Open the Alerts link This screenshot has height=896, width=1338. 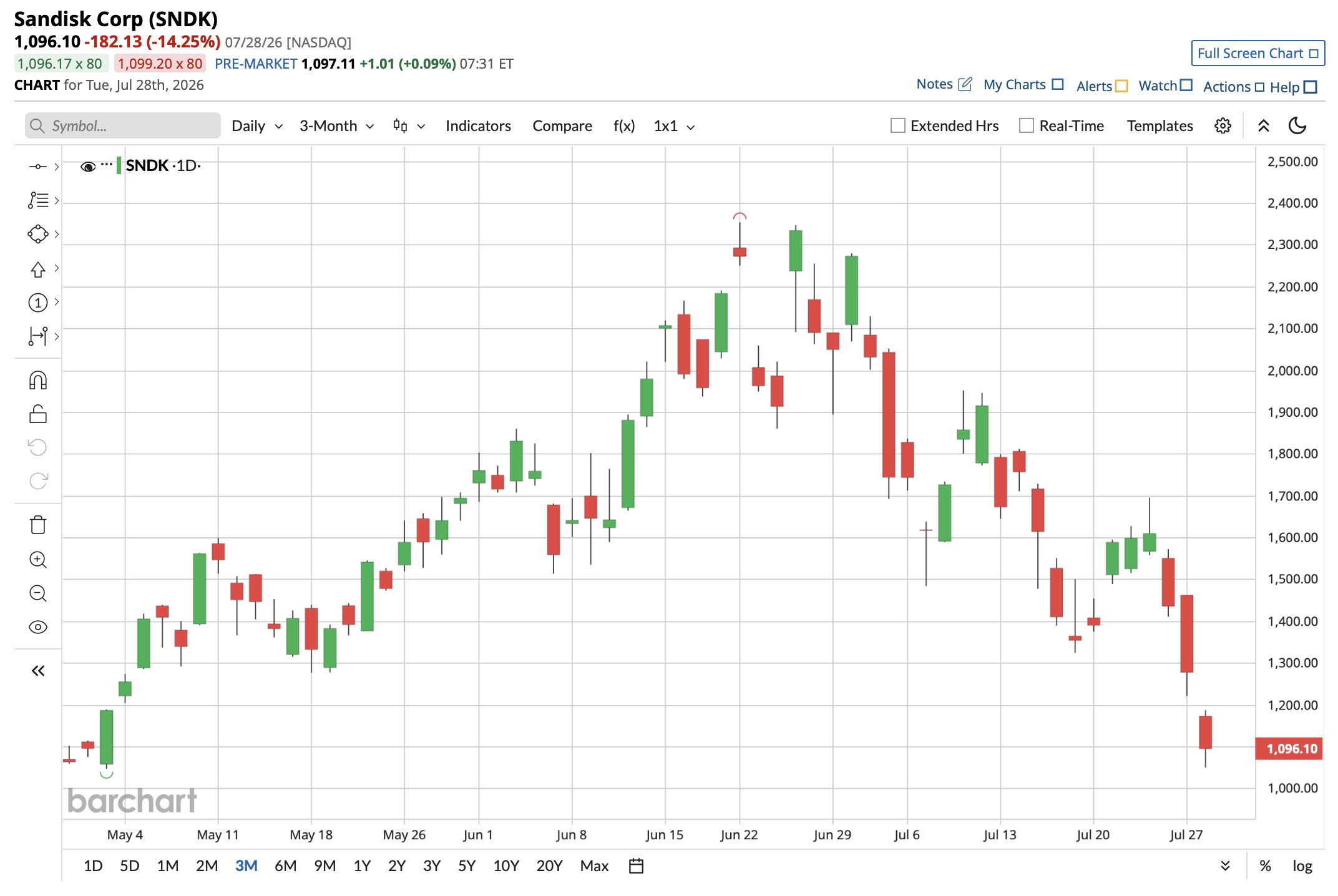click(x=1102, y=86)
